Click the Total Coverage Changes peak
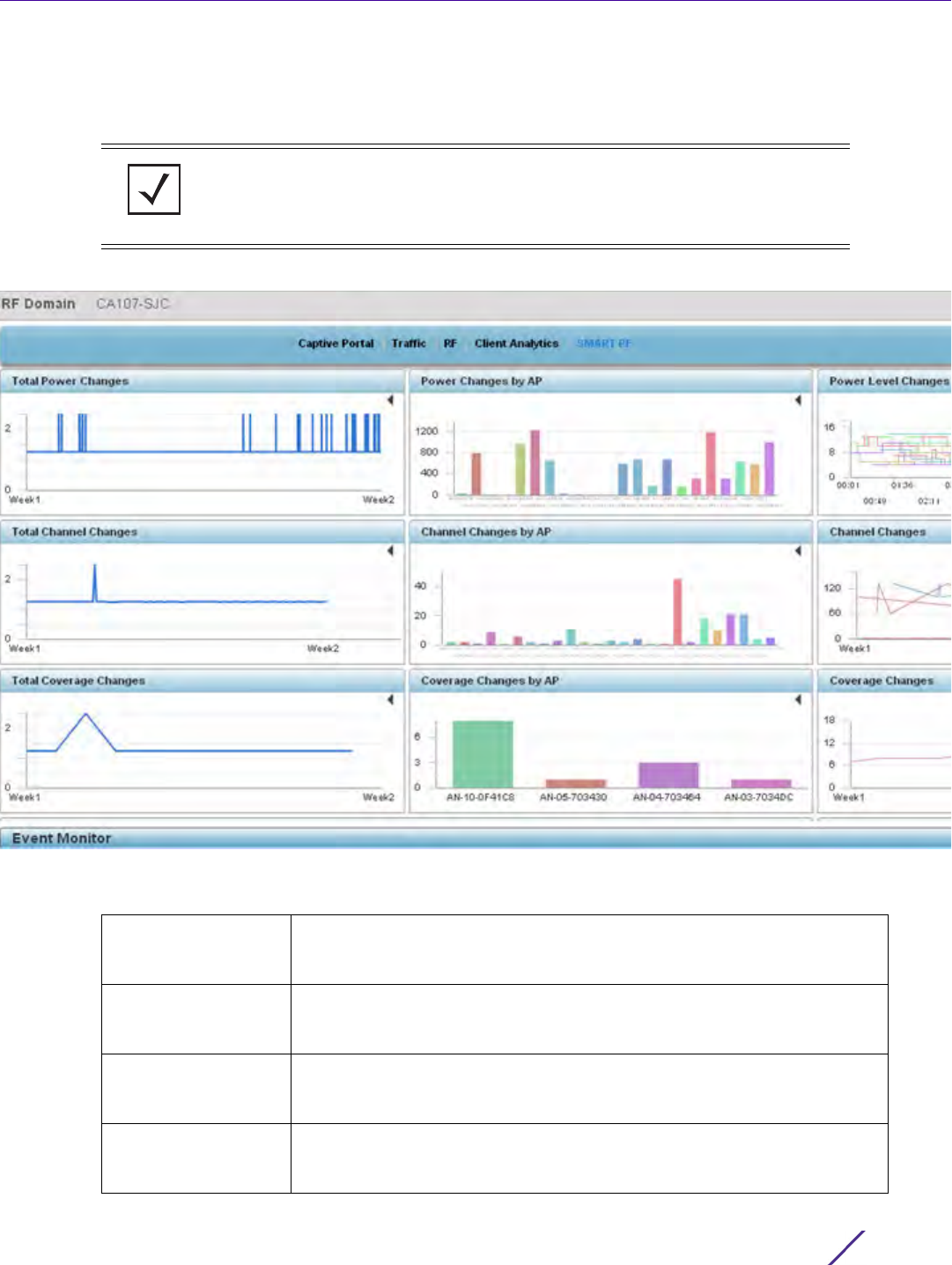 click(85, 715)
